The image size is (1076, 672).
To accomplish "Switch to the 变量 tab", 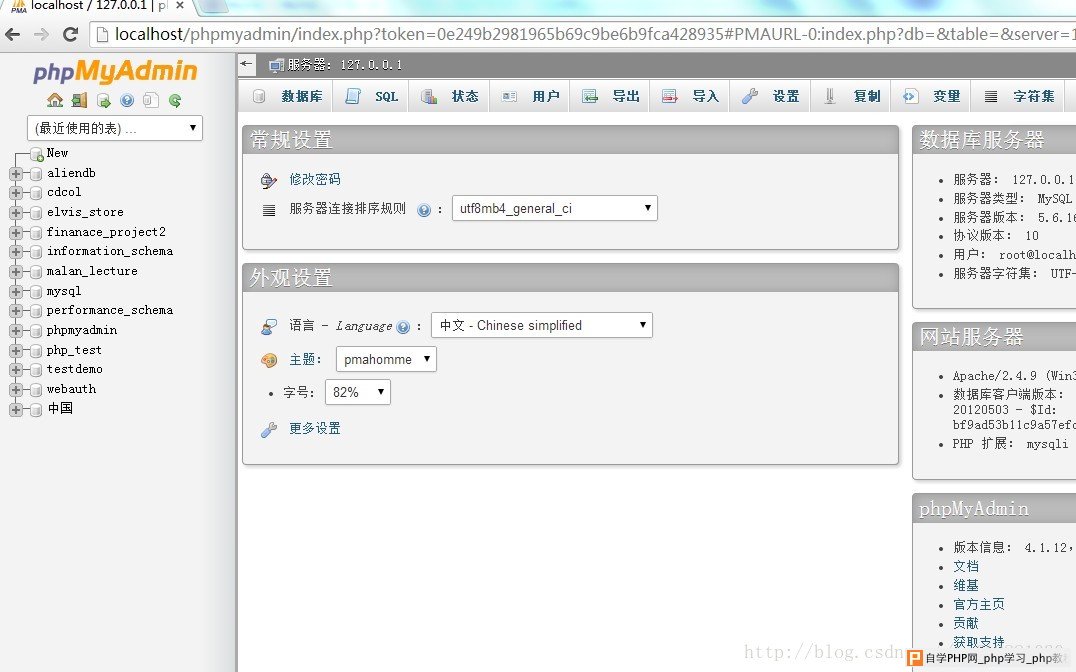I will [x=931, y=96].
